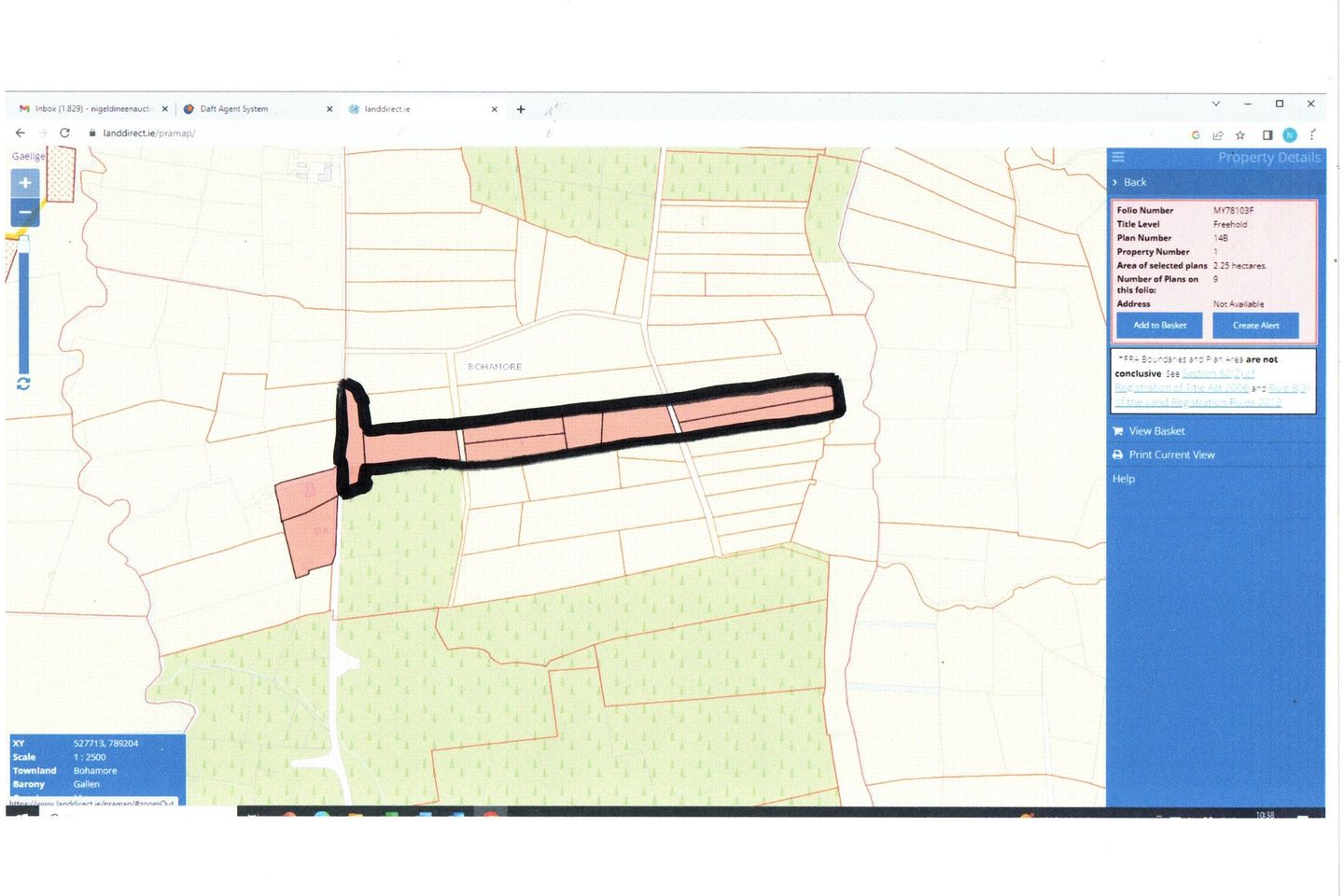Screen dimensions: 1344x896
Task: Reload the page with browser refresh icon
Action: [64, 133]
